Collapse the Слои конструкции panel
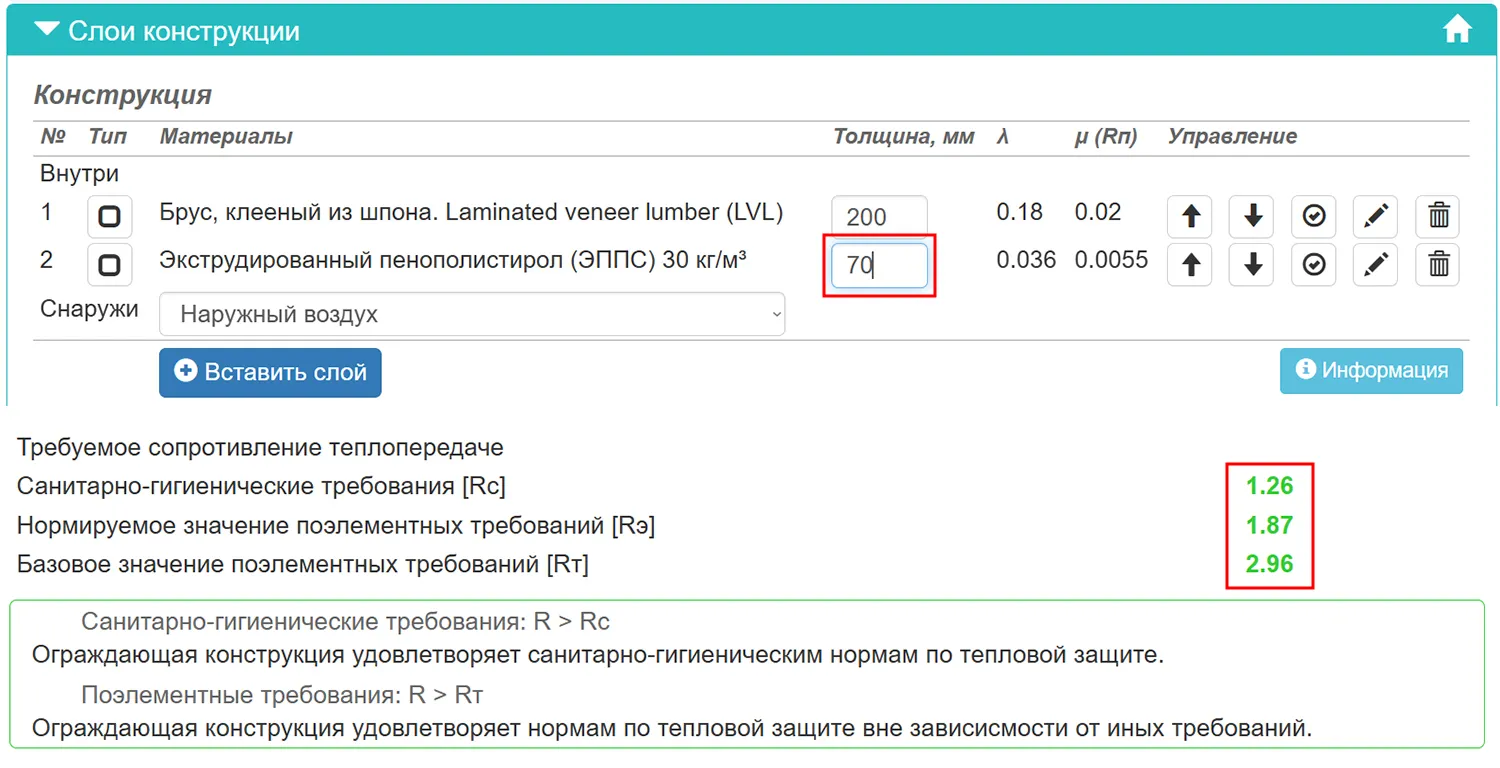The image size is (1500, 768). [x=47, y=30]
